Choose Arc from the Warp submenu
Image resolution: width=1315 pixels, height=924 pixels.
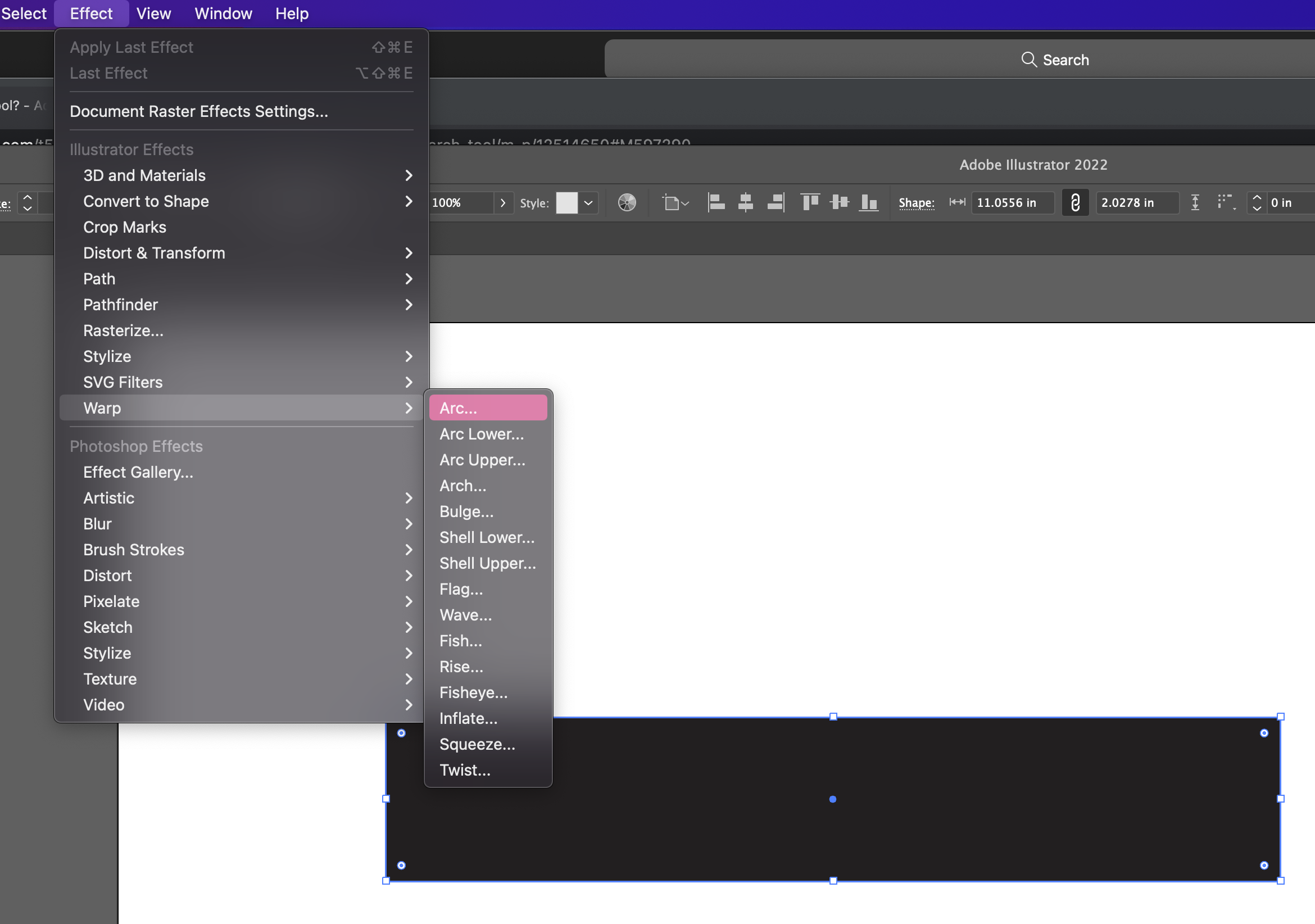tap(486, 407)
